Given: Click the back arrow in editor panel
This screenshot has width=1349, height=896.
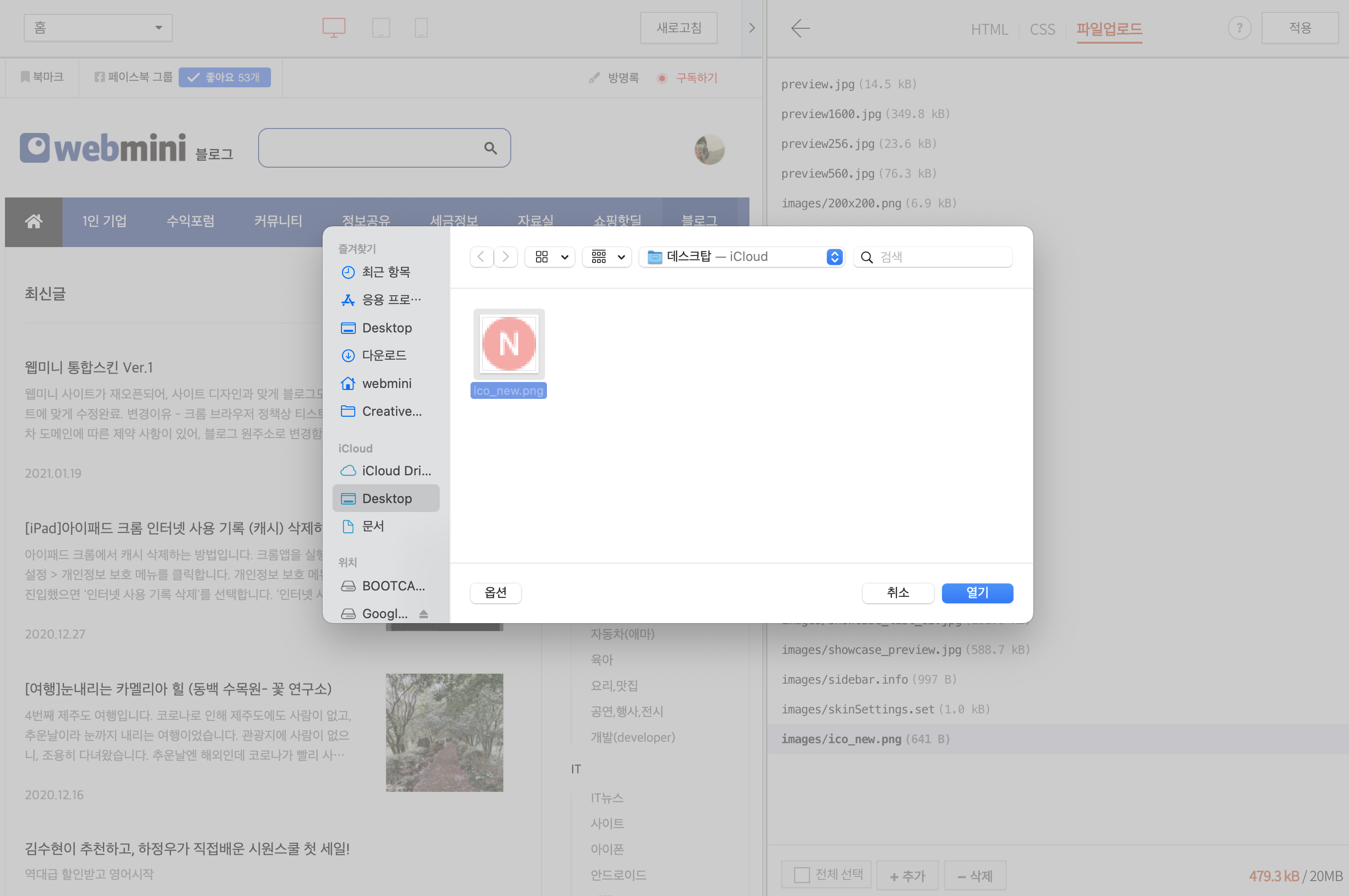Looking at the screenshot, I should 800,28.
